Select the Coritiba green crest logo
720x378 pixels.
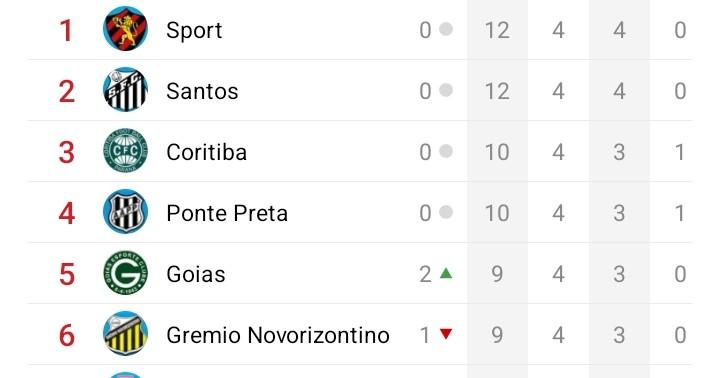(x=125, y=151)
